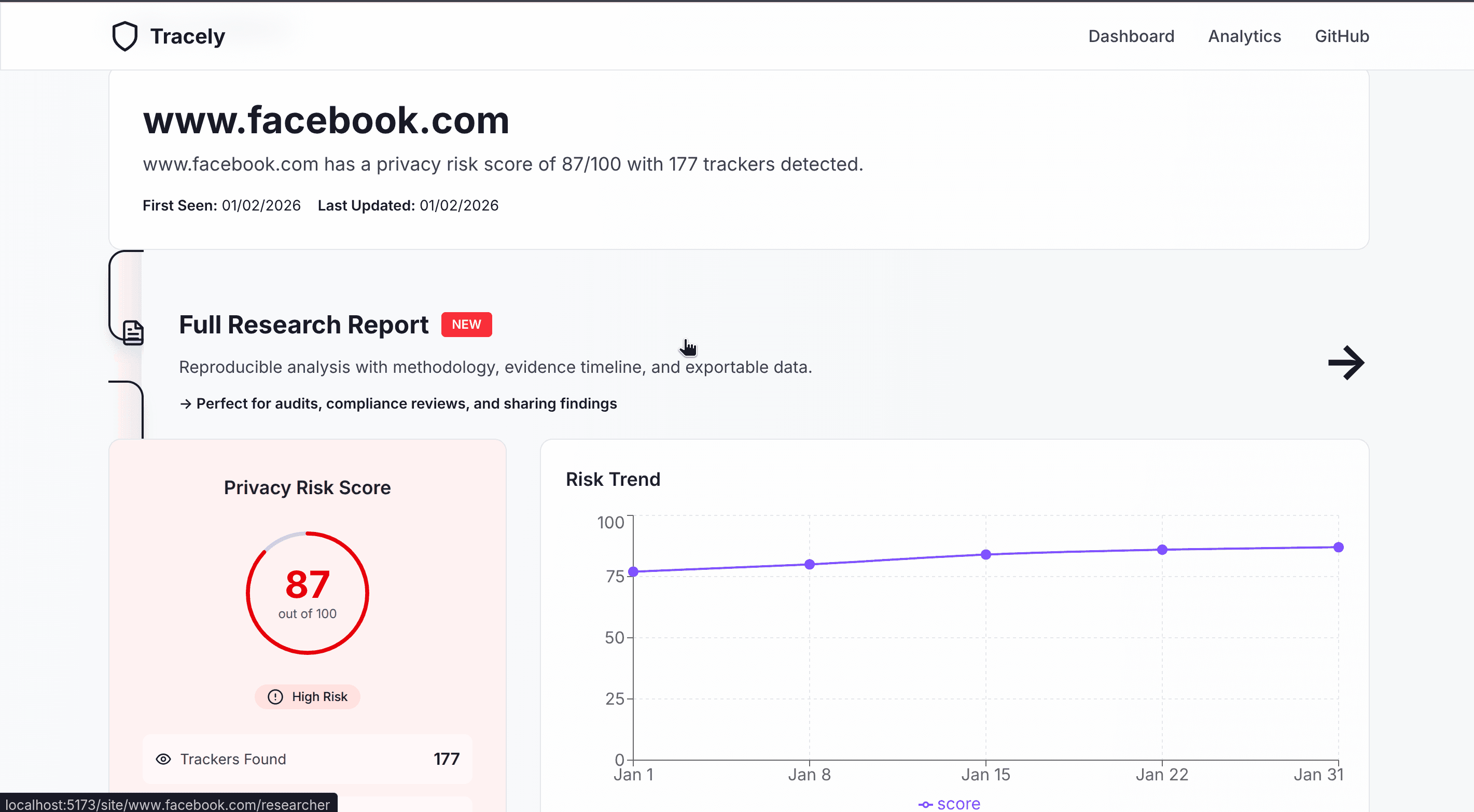The height and width of the screenshot is (812, 1474).
Task: Select the Jan 31 chart data point
Action: tap(1339, 548)
